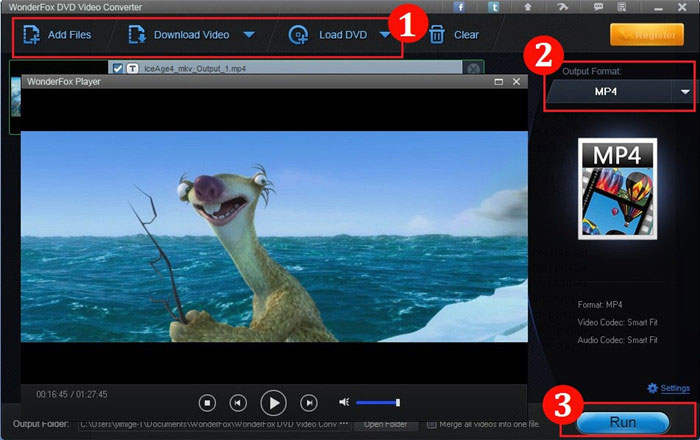Click the video preview frame of Sid

[274, 237]
